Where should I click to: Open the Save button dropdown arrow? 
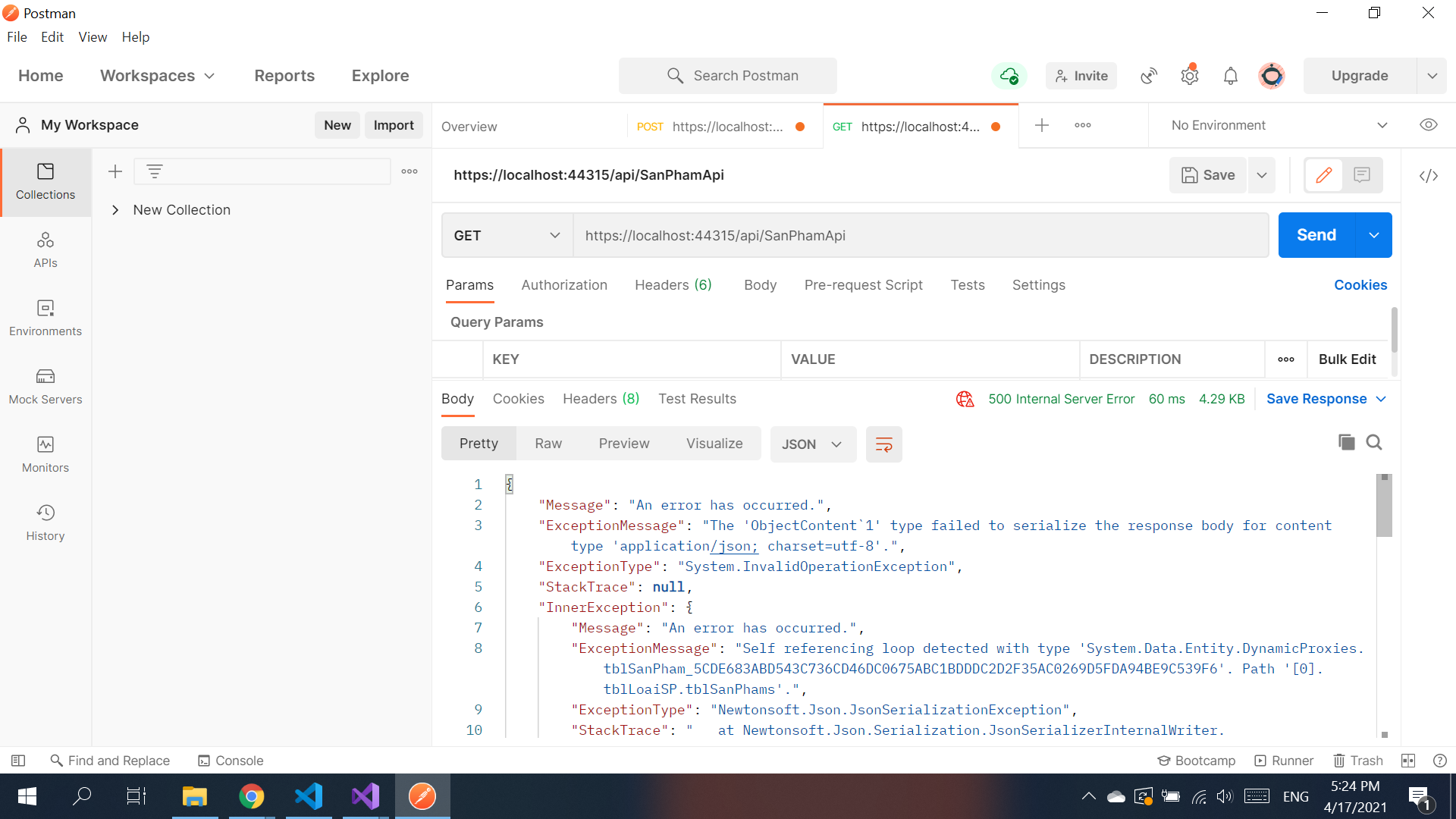click(x=1262, y=175)
